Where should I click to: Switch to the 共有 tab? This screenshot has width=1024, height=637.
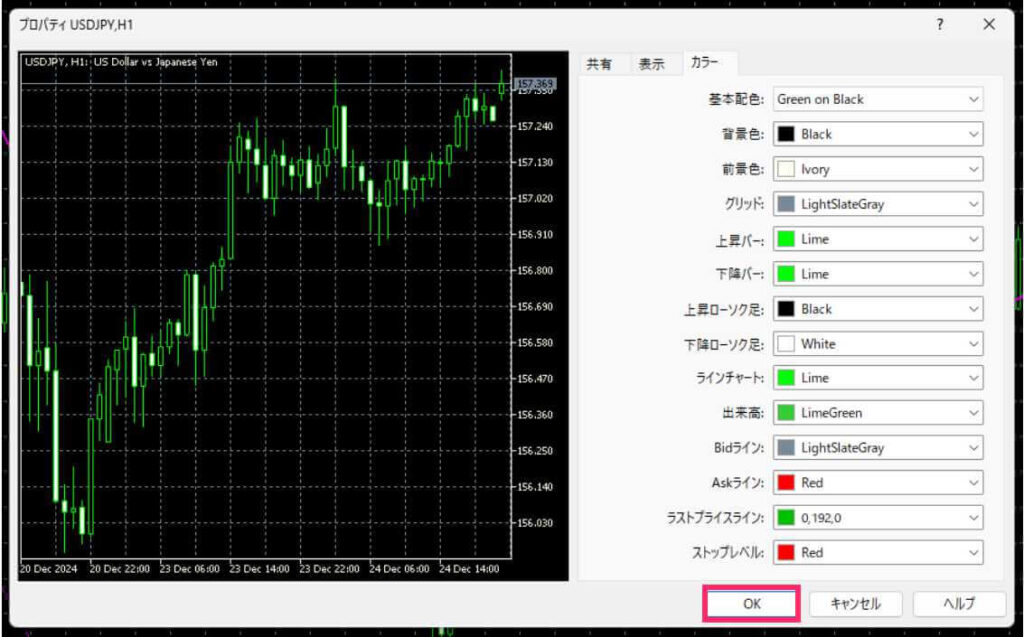(x=599, y=64)
